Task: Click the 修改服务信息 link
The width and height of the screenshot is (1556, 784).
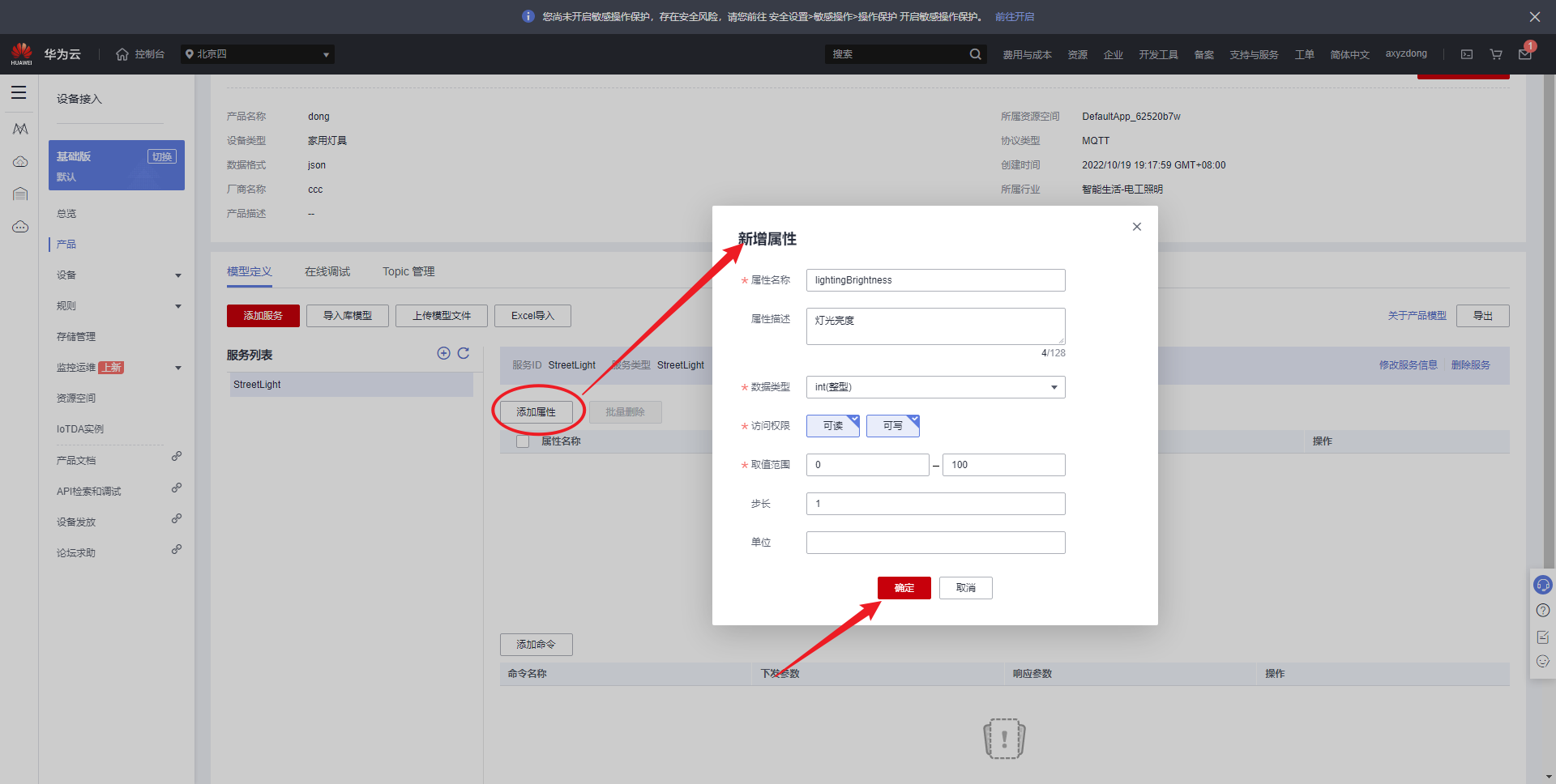Action: 1409,365
